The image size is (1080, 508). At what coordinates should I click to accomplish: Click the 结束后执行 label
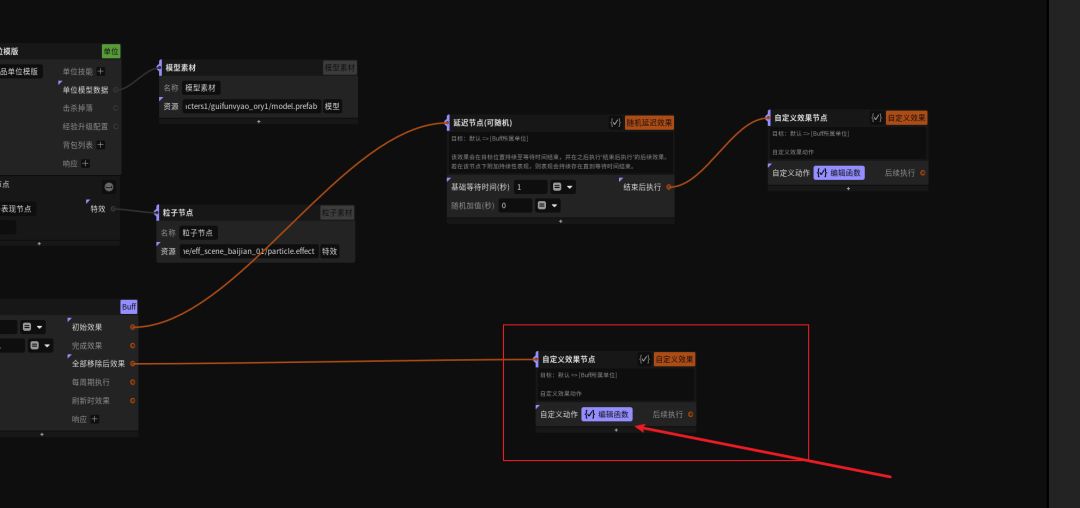pos(642,187)
